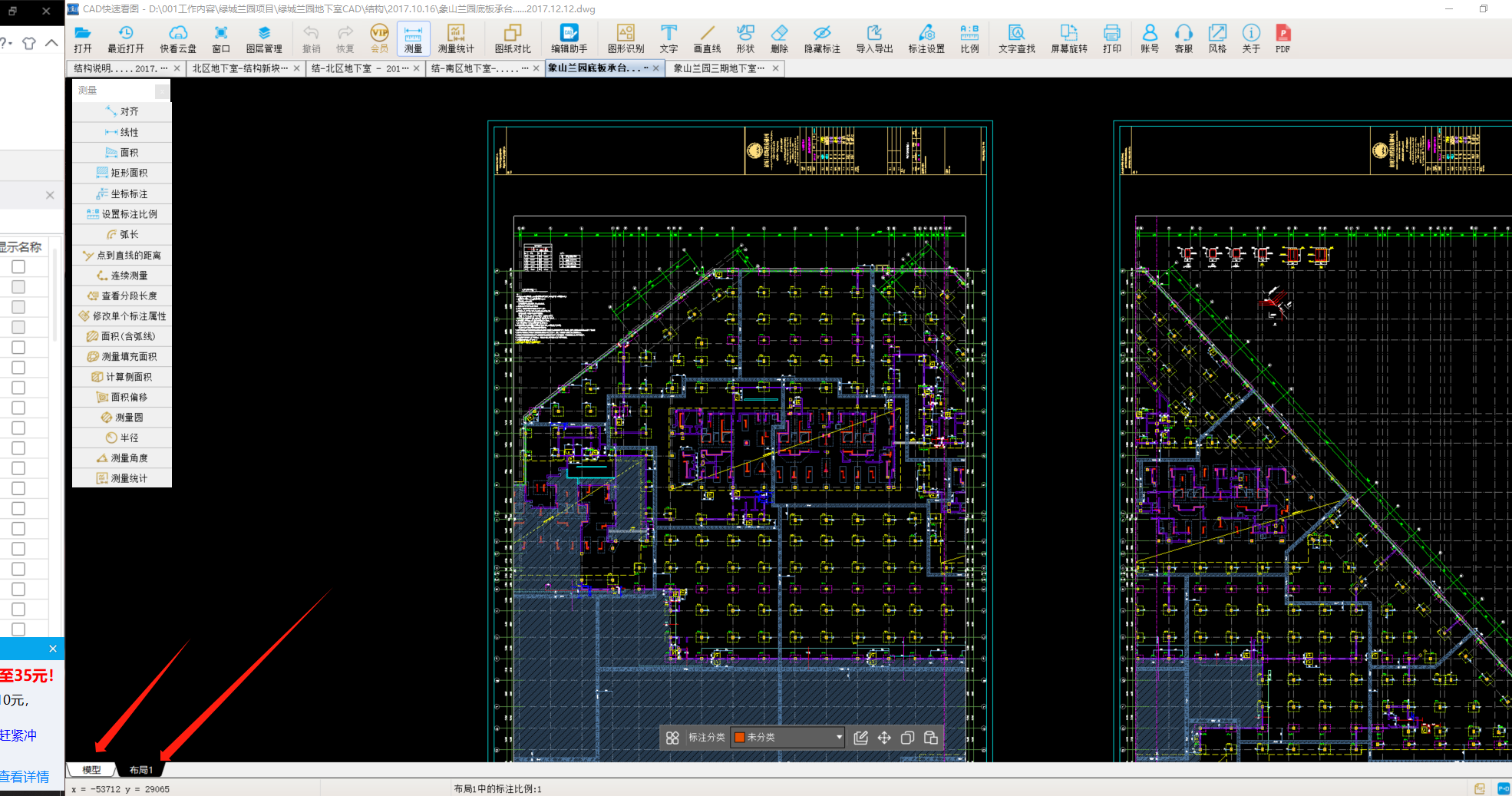Screen dimensions: 1512x796
Task: Open 未分类 annotation category dropdown
Action: click(787, 738)
